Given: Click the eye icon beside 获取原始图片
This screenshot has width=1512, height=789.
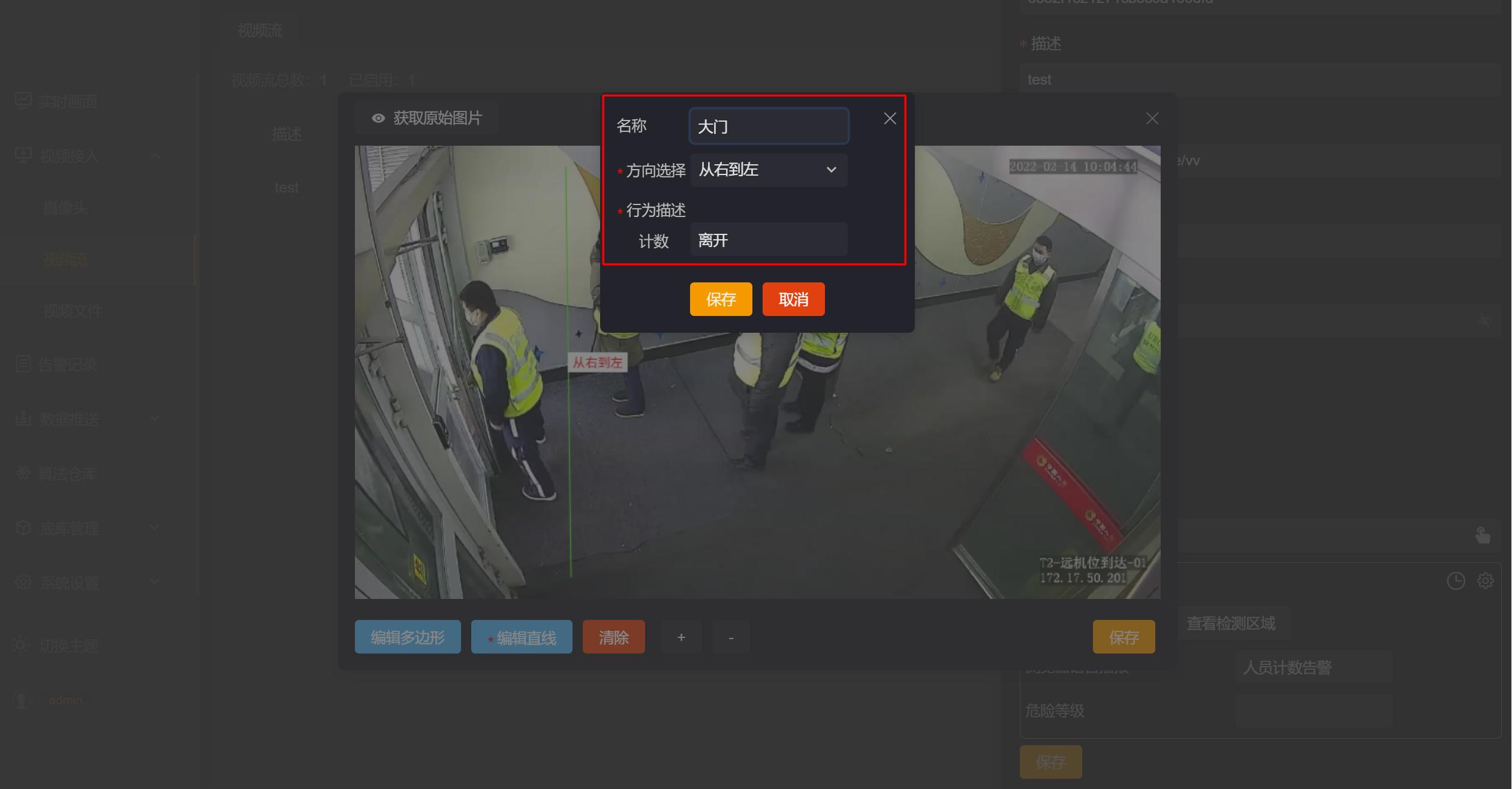Looking at the screenshot, I should pos(378,119).
